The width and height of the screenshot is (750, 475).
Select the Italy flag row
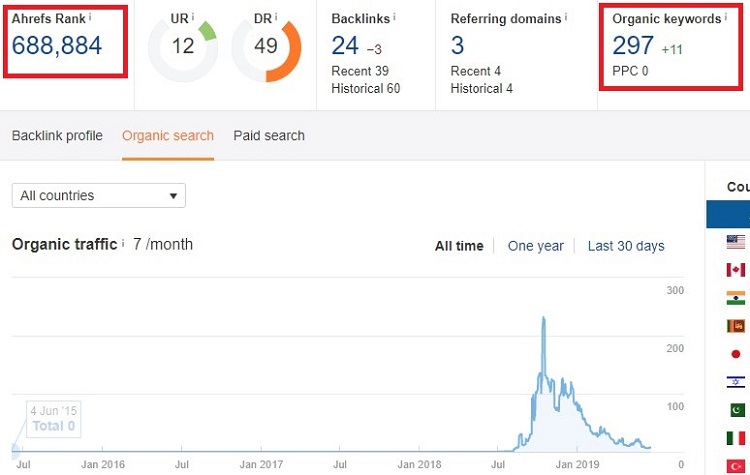click(x=736, y=438)
